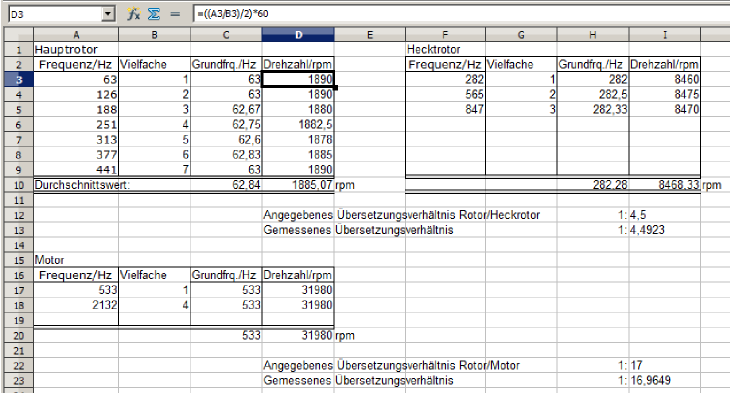Screen dimensions: 730x393
Task: Click the Function equals icon
Action: pyautogui.click(x=175, y=14)
